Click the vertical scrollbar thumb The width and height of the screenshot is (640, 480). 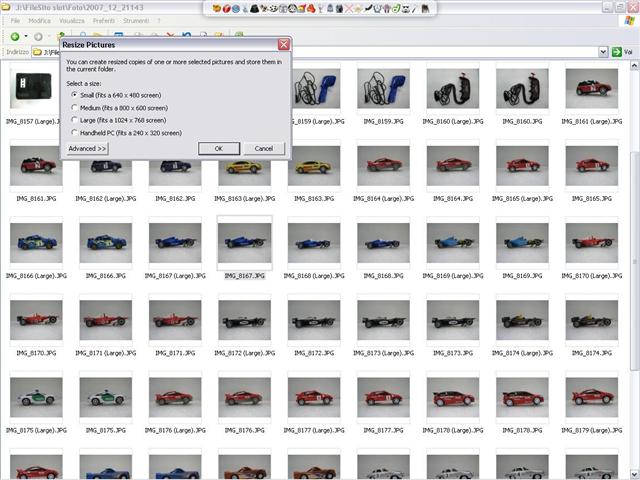pos(634,261)
